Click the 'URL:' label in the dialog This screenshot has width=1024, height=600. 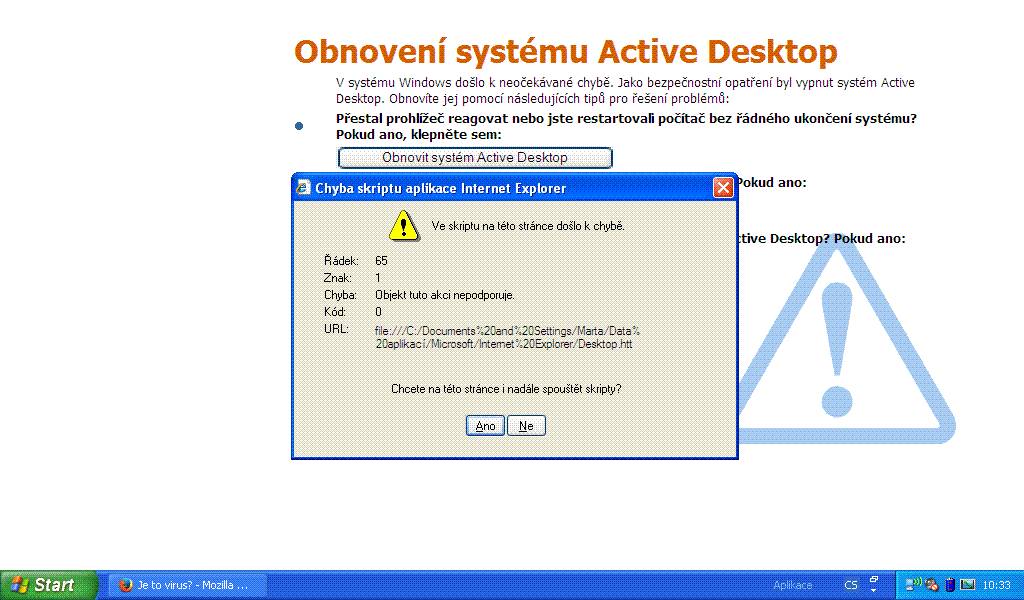point(336,329)
